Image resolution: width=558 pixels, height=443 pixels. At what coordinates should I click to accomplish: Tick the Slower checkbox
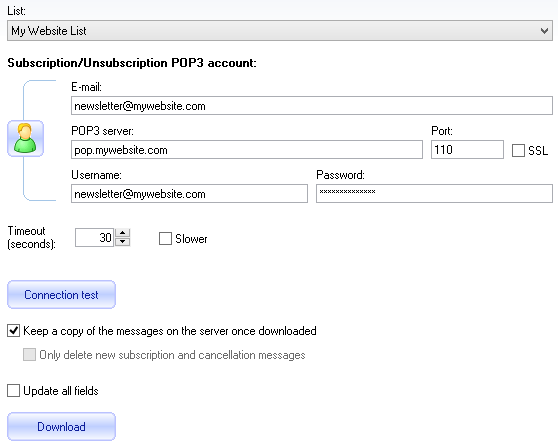coord(165,239)
